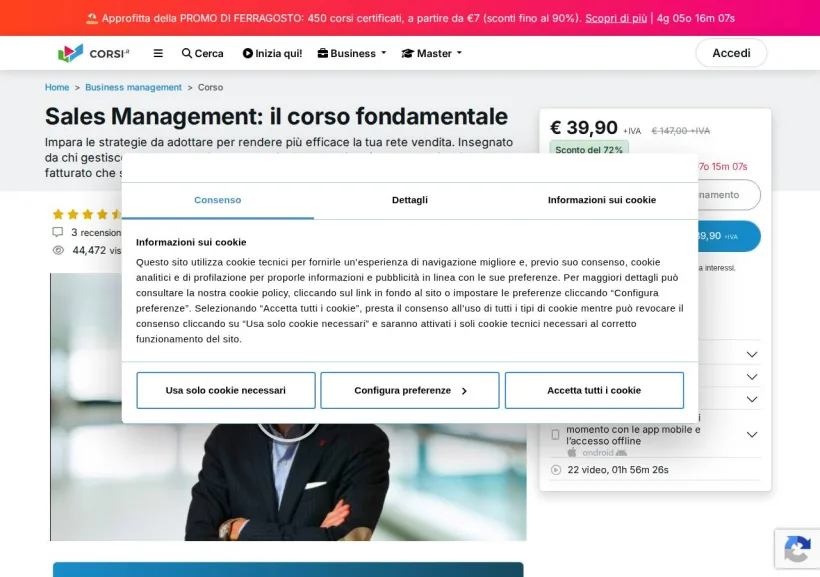
Task: Click the Corsi.it logo
Action: click(x=94, y=53)
